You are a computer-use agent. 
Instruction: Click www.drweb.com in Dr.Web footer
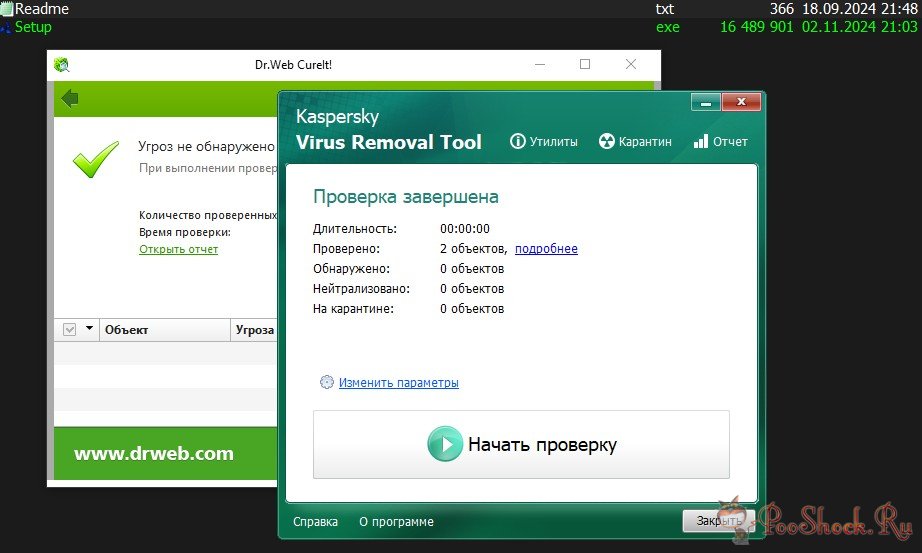pos(153,454)
